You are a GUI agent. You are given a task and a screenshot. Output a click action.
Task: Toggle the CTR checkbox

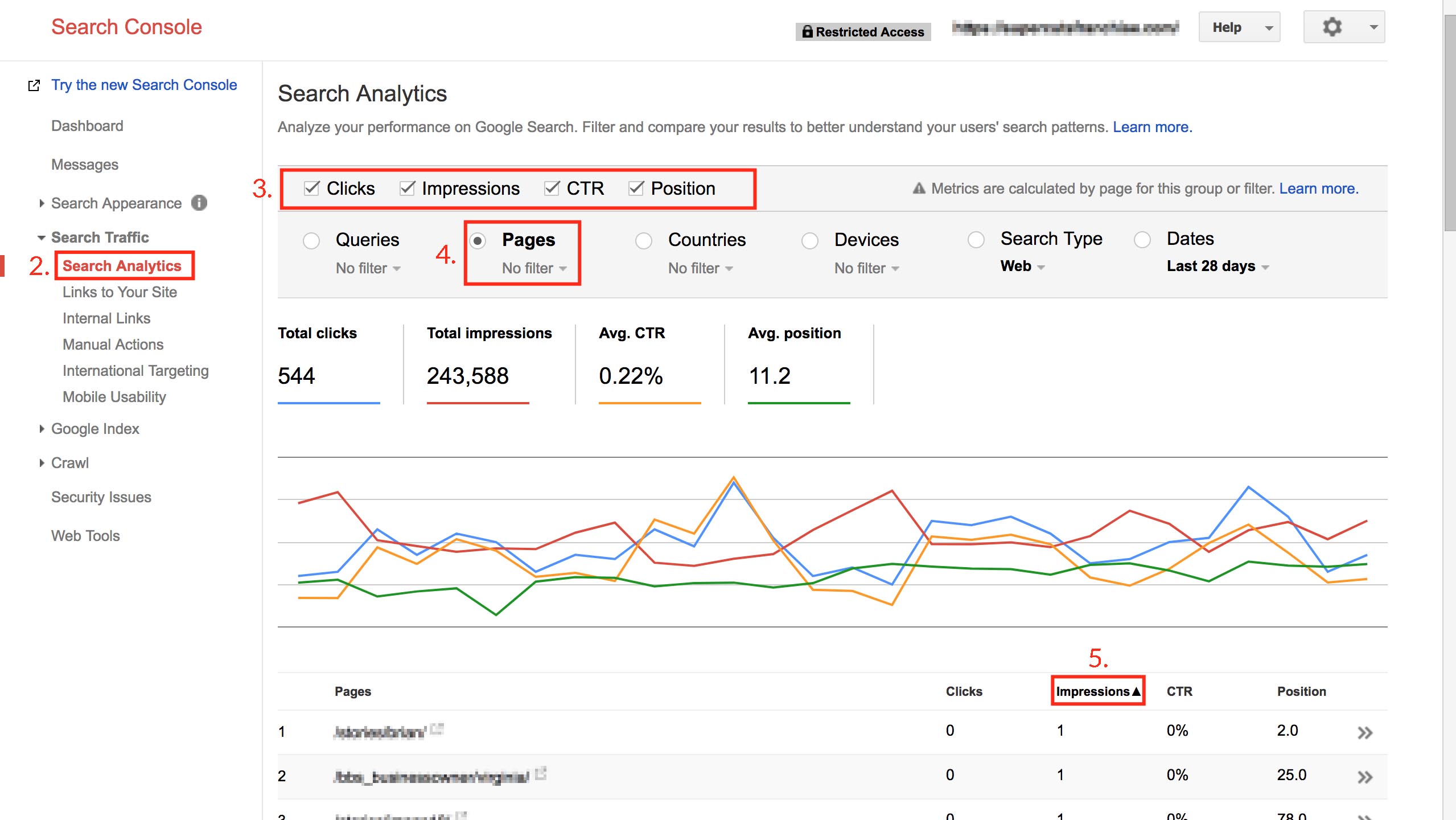tap(552, 188)
